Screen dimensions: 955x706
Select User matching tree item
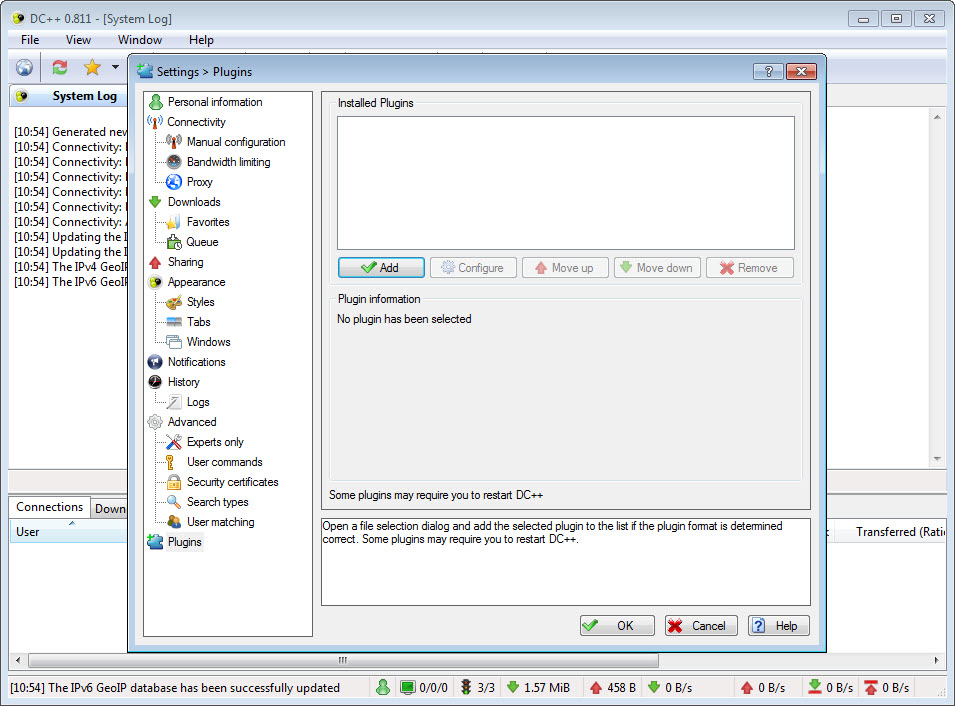coord(220,522)
